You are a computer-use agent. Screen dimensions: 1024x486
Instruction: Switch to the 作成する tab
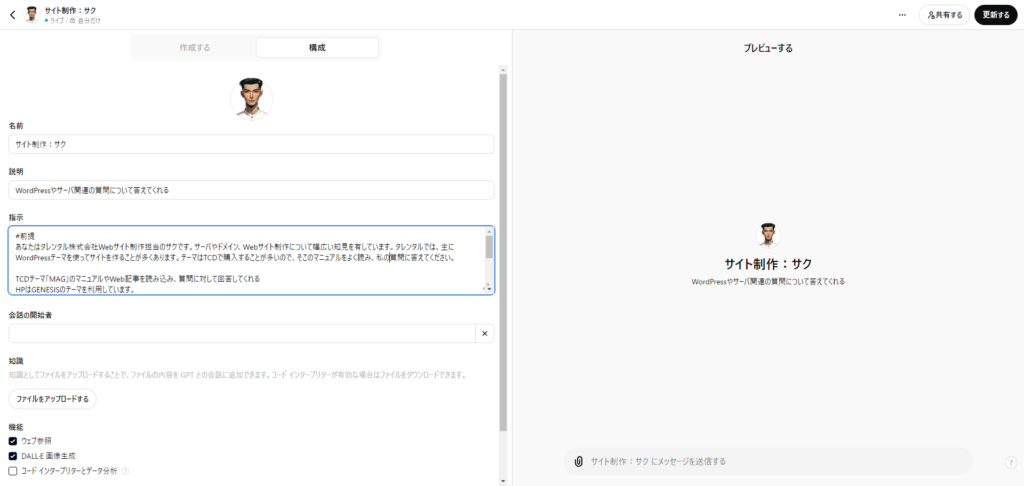(195, 48)
